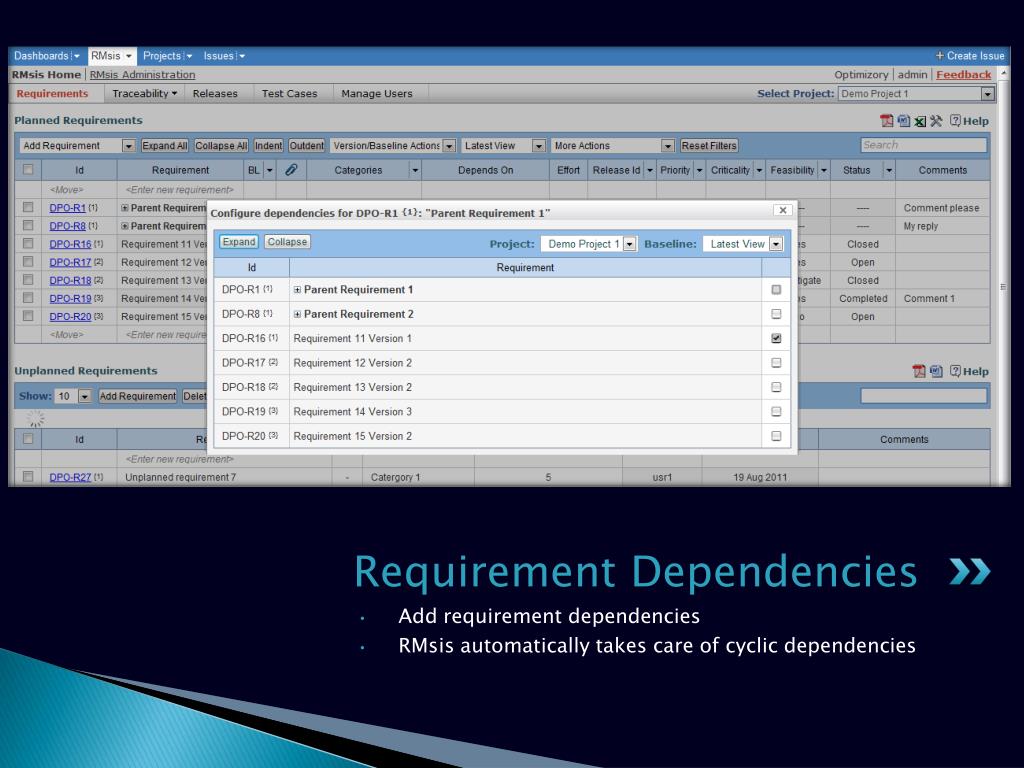1024x768 pixels.
Task: Expand Parent Requirement 1 in dialog
Action: point(297,290)
